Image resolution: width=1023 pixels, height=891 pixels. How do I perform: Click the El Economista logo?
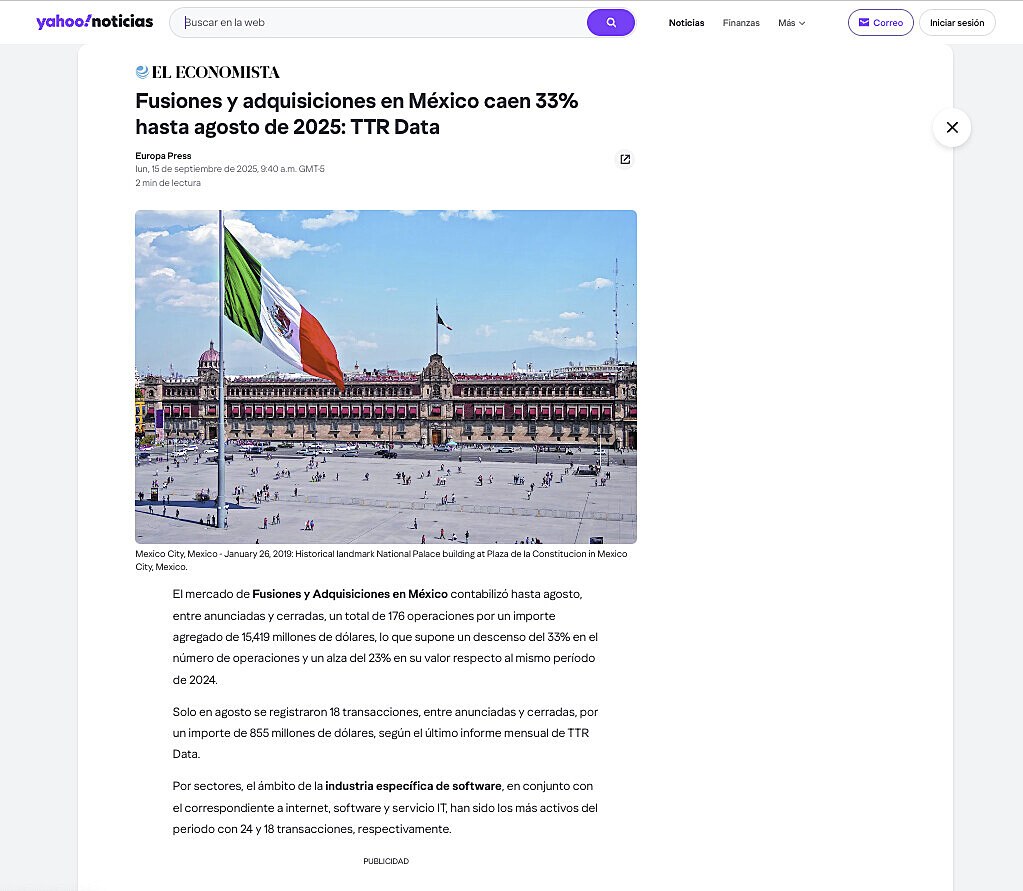point(208,72)
